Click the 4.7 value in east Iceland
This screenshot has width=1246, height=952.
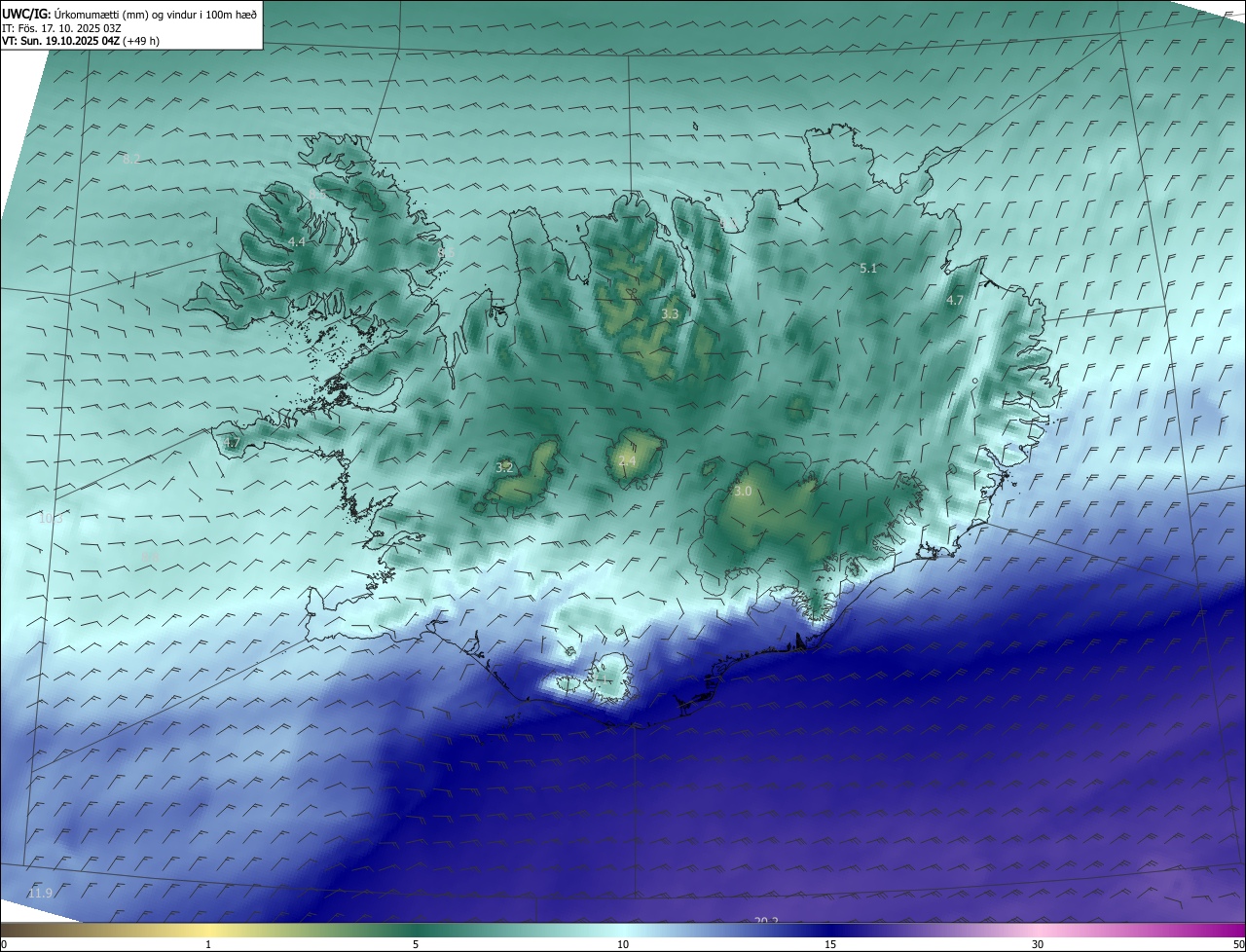click(x=955, y=301)
